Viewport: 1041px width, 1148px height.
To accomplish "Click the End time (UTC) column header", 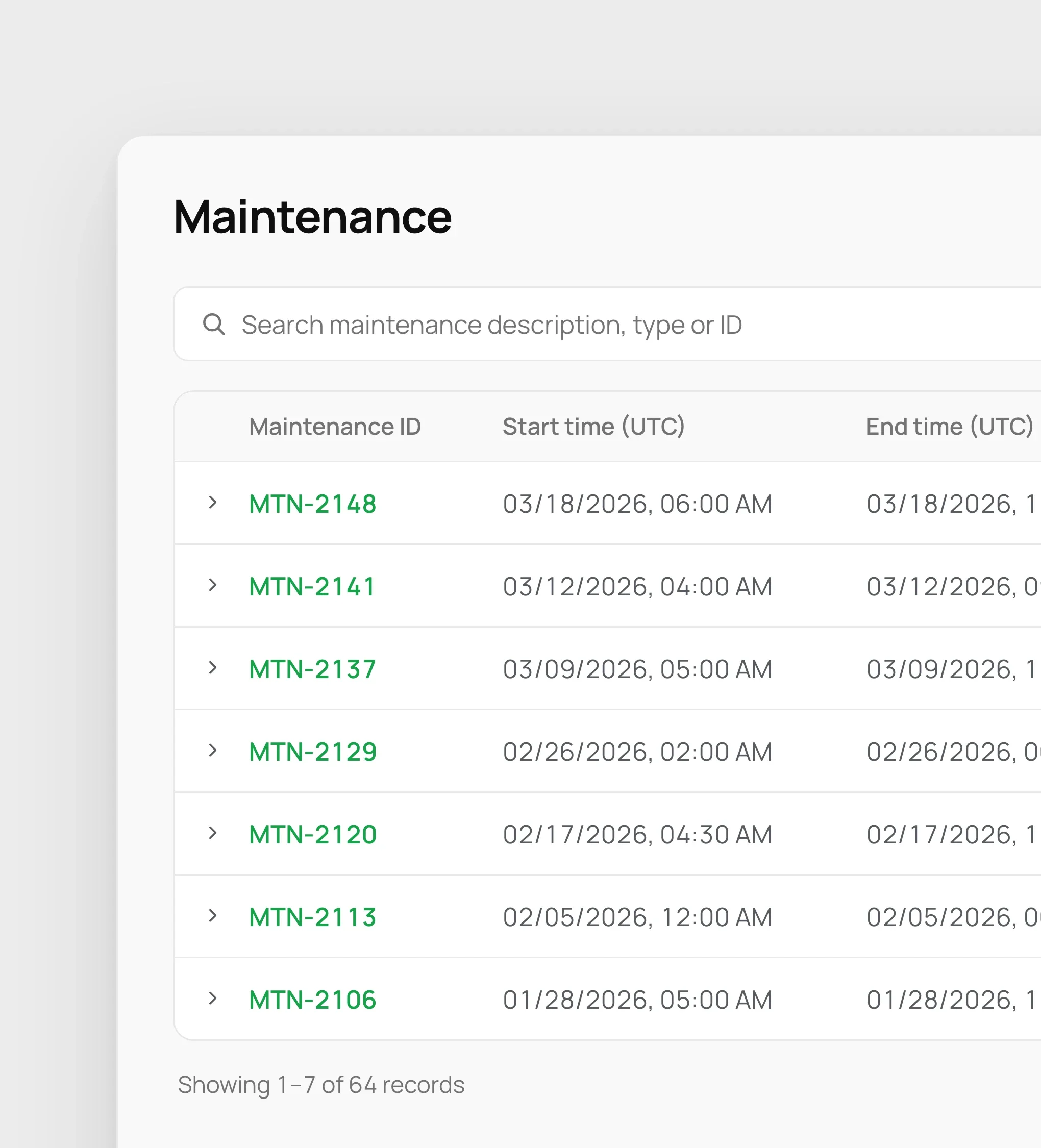I will (949, 427).
